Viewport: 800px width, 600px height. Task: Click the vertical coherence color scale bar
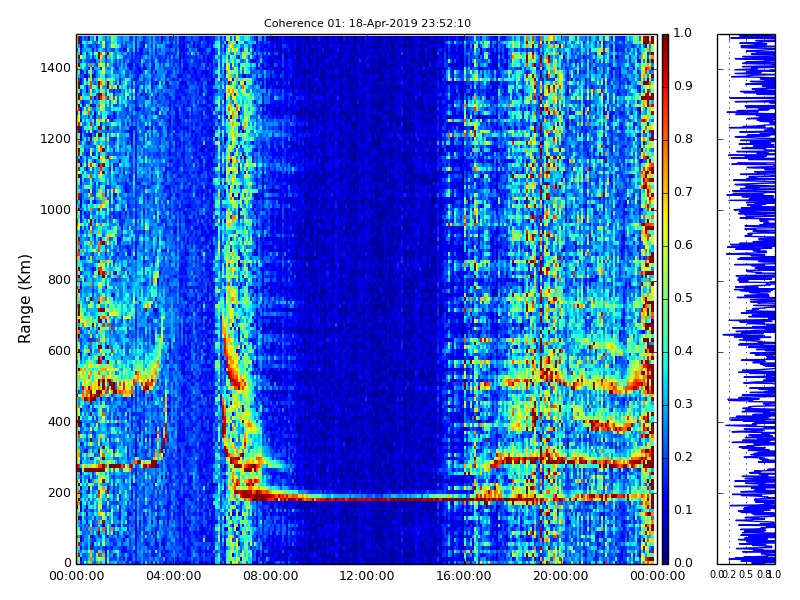click(x=665, y=299)
